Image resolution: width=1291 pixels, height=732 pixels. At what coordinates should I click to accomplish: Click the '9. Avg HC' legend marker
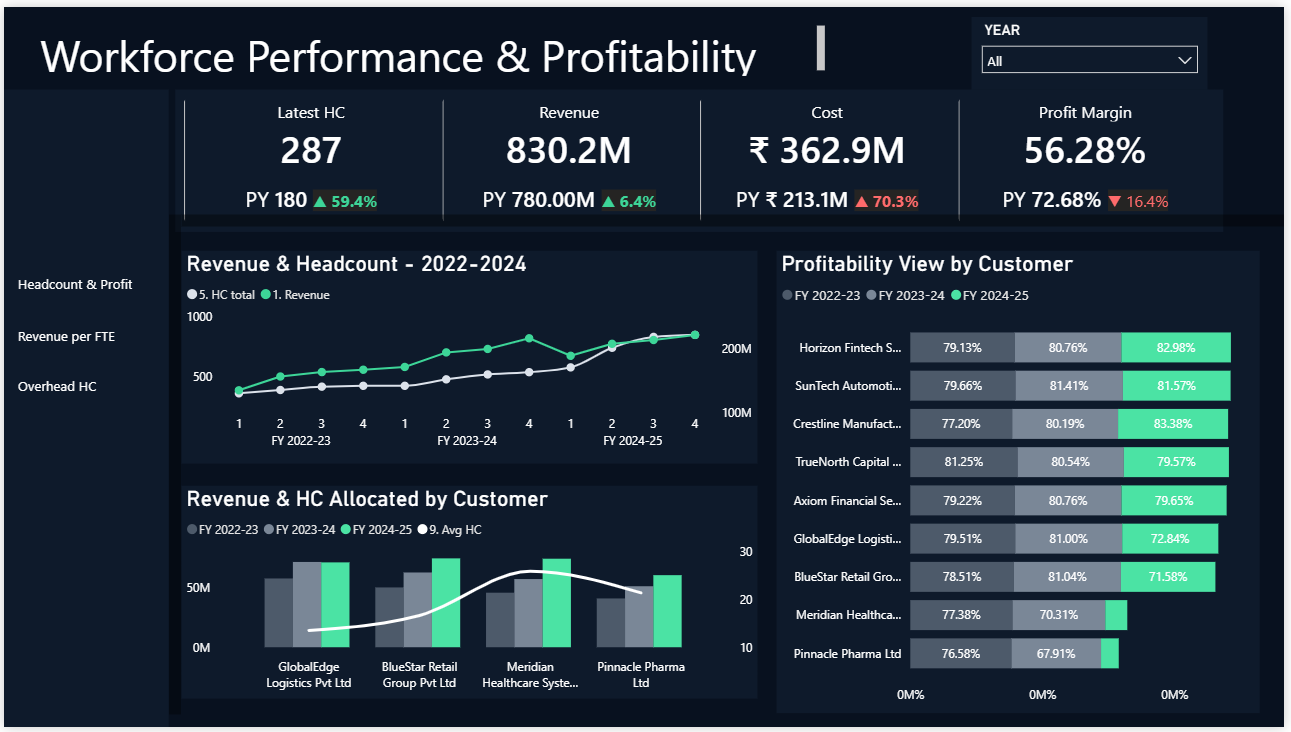point(423,530)
